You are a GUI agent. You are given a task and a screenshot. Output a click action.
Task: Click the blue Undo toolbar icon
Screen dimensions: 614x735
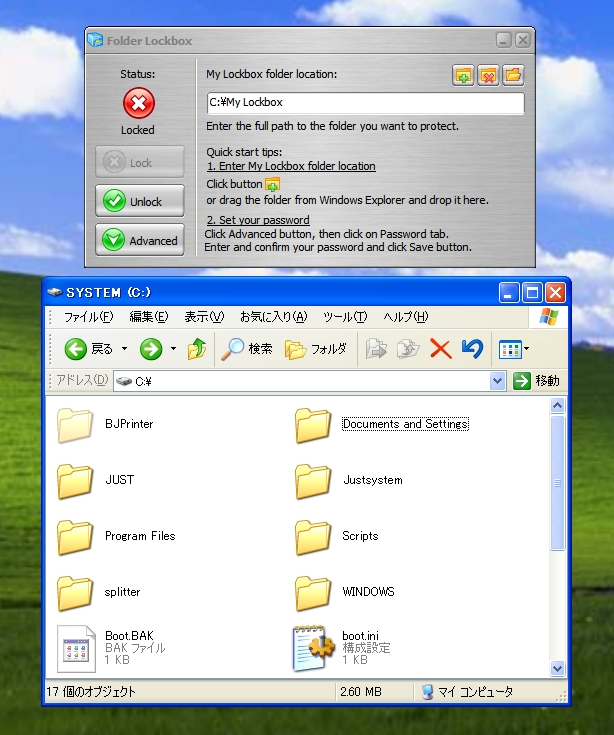[472, 349]
